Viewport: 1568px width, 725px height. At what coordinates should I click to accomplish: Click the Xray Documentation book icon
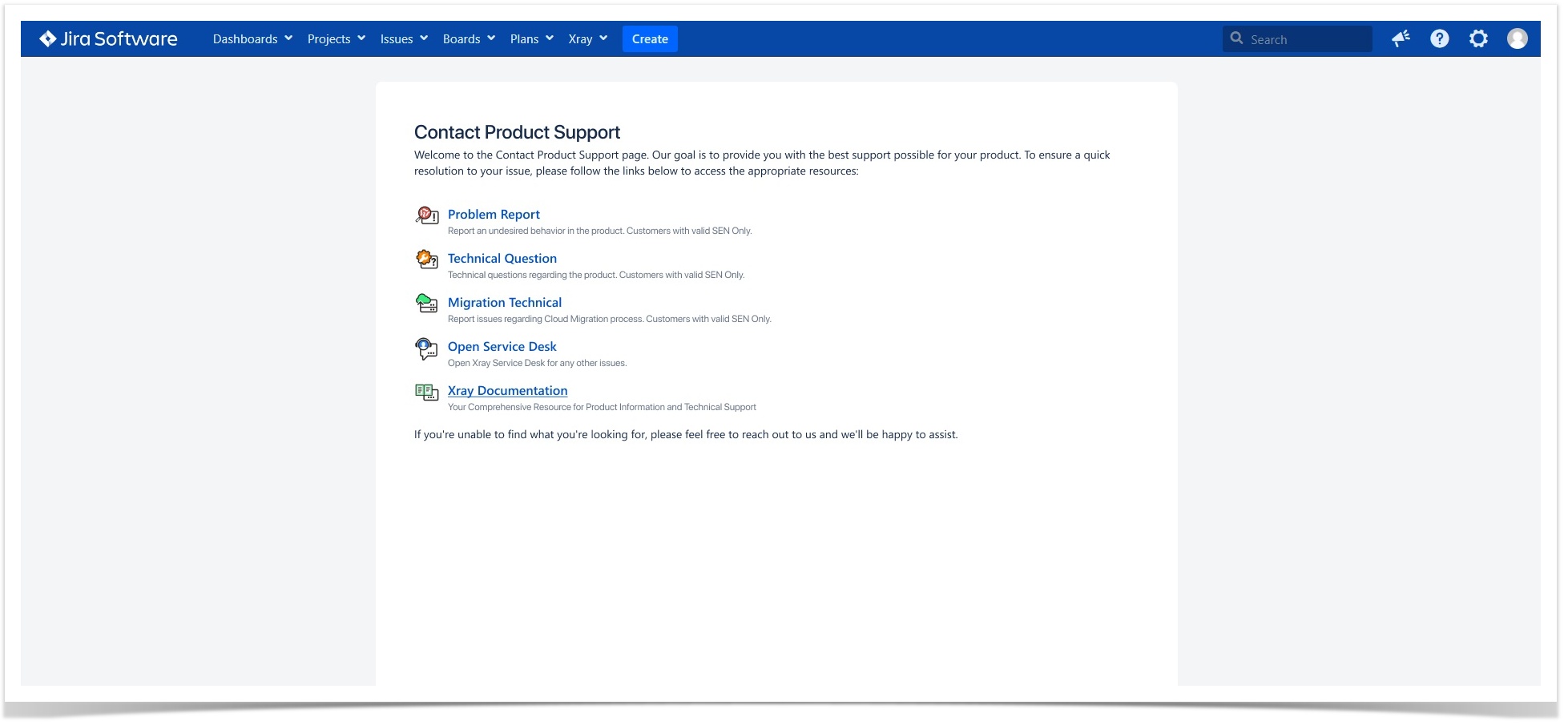tap(426, 392)
